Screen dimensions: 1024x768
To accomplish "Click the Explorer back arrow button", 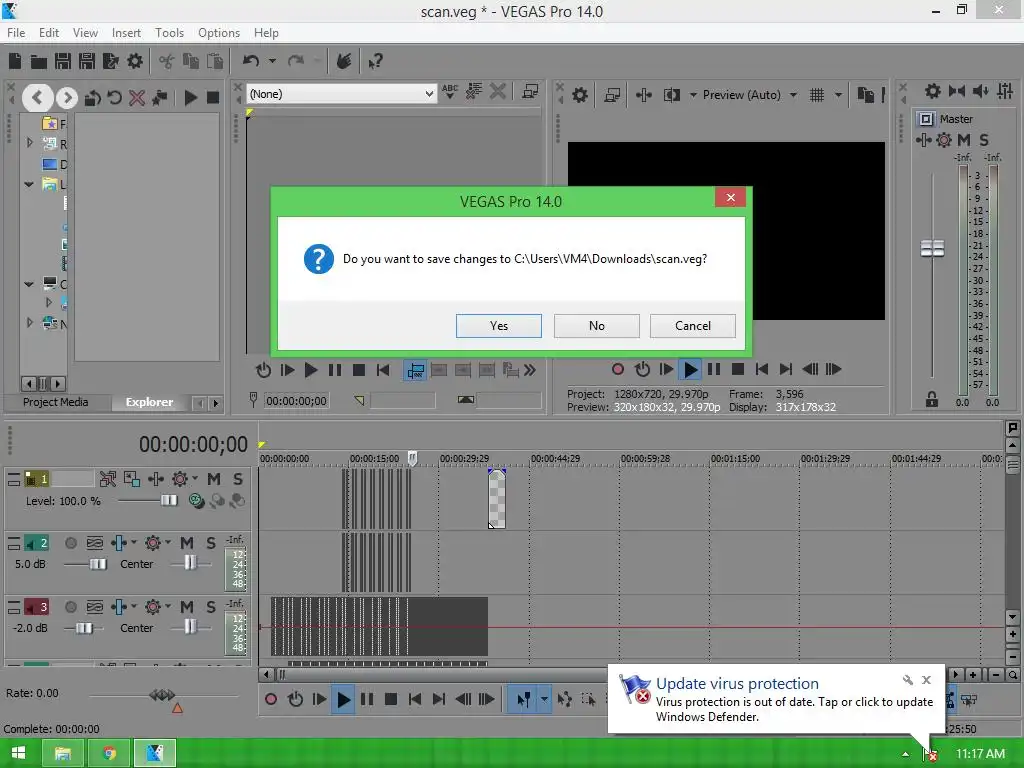I will point(37,98).
